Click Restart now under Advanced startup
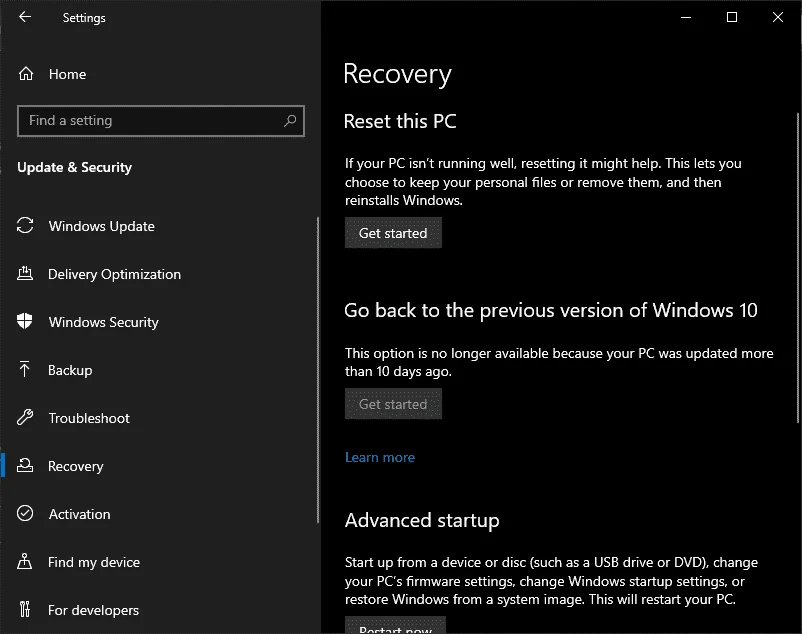The width and height of the screenshot is (802, 634). tap(395, 625)
